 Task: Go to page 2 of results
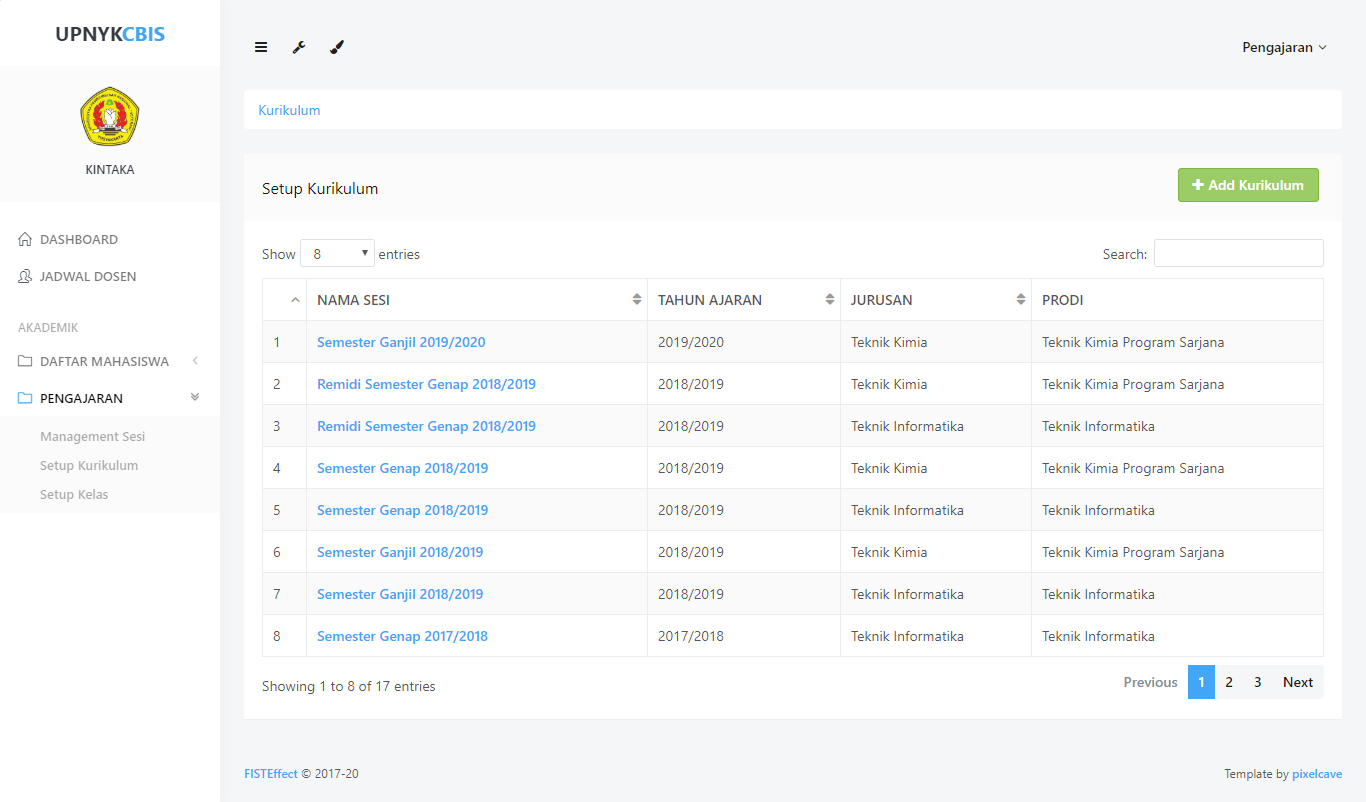pyautogui.click(x=1229, y=682)
